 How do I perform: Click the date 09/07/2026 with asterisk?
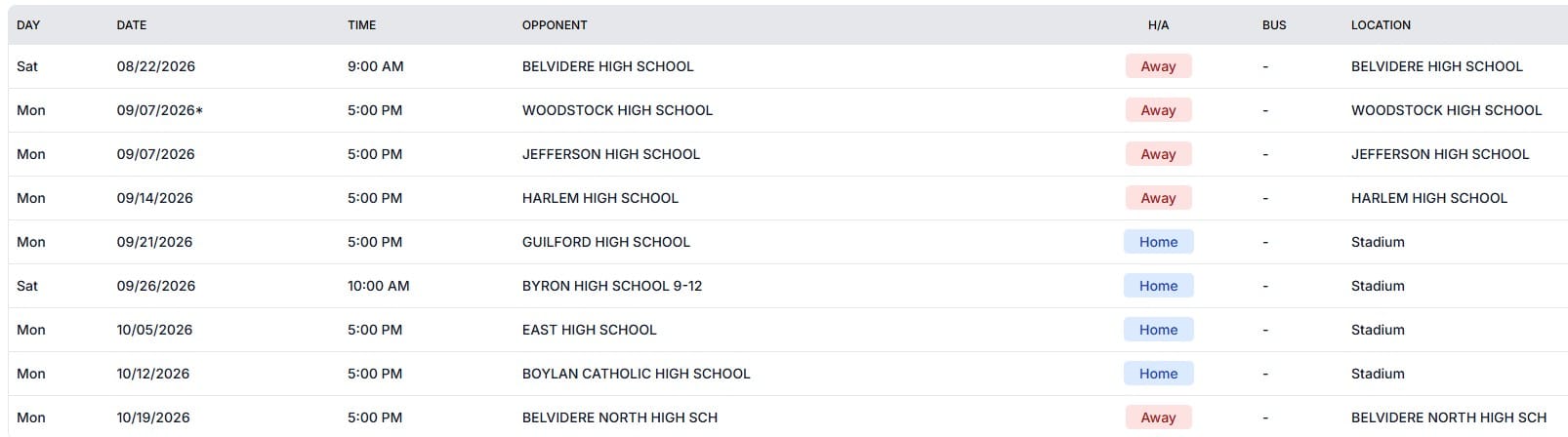(x=160, y=110)
